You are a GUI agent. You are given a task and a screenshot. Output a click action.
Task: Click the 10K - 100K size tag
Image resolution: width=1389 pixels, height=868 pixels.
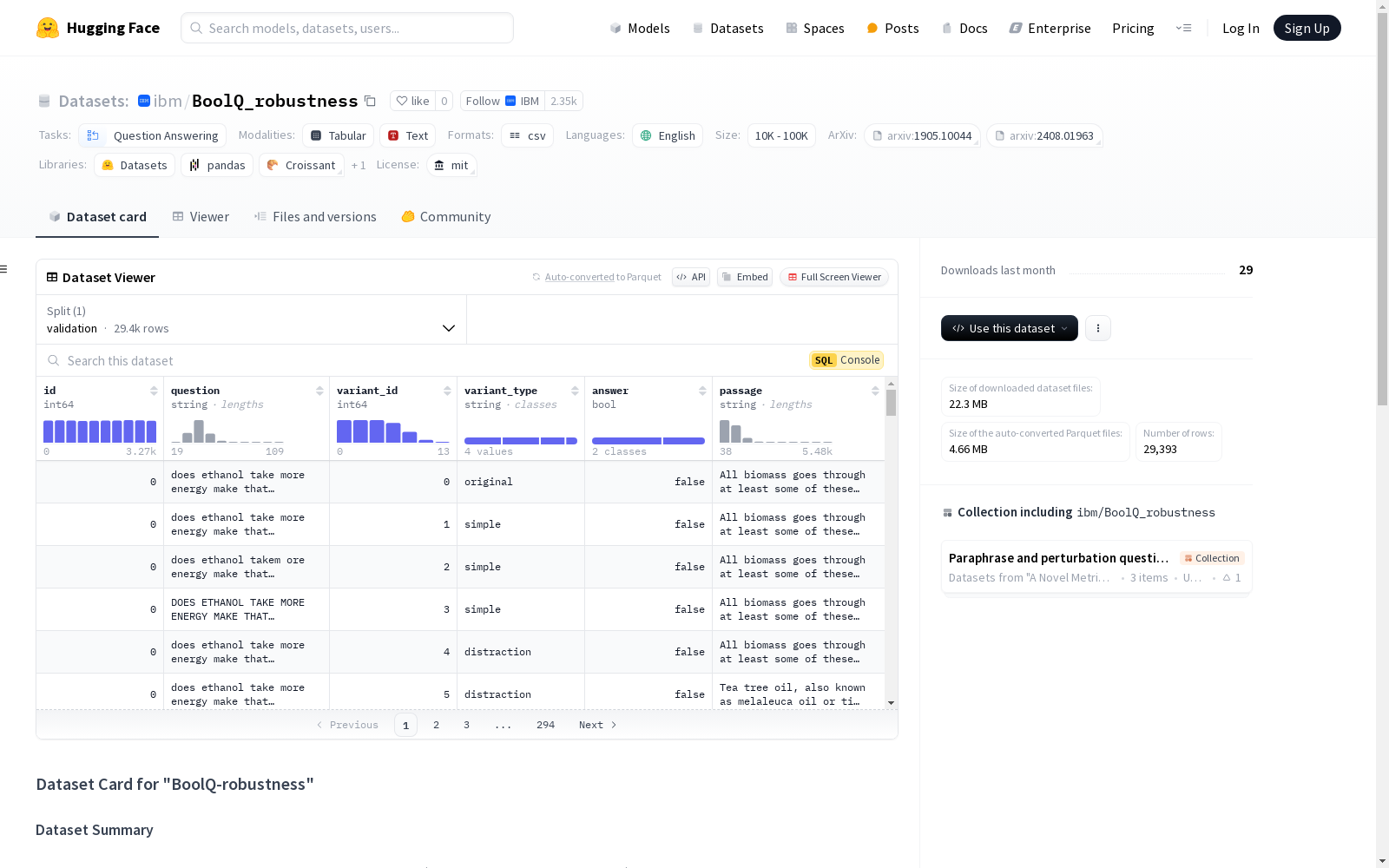pyautogui.click(x=781, y=135)
